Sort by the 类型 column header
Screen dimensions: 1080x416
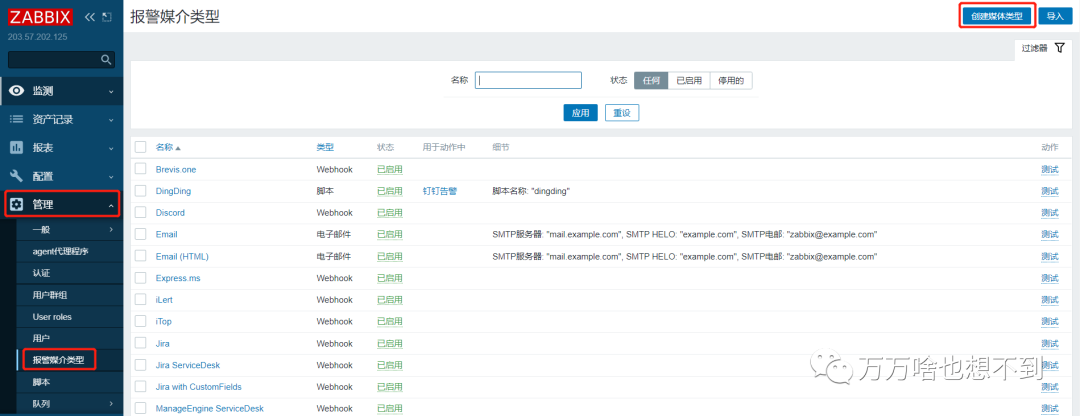tap(325, 147)
